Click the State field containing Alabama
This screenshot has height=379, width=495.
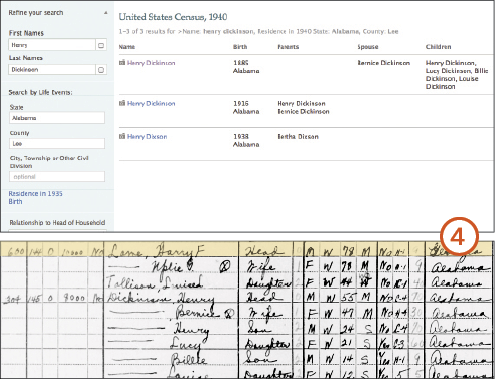(57, 118)
